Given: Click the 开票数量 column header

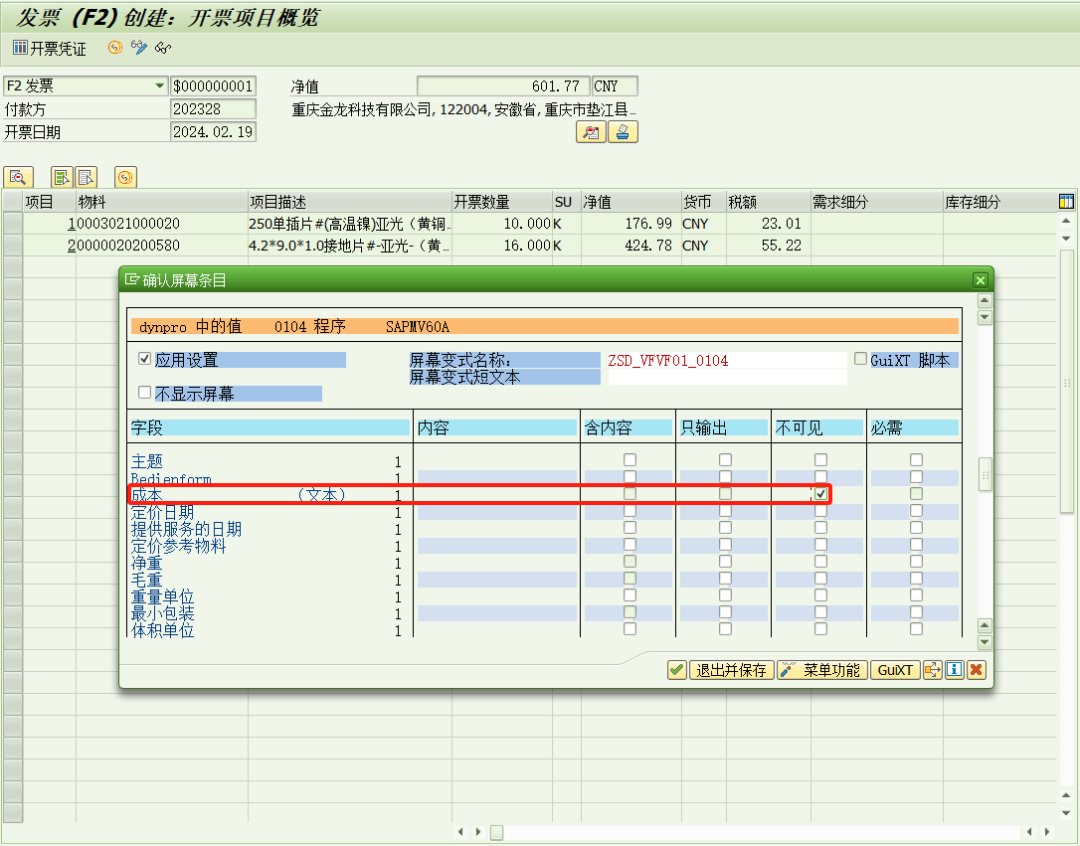Looking at the screenshot, I should [x=501, y=202].
